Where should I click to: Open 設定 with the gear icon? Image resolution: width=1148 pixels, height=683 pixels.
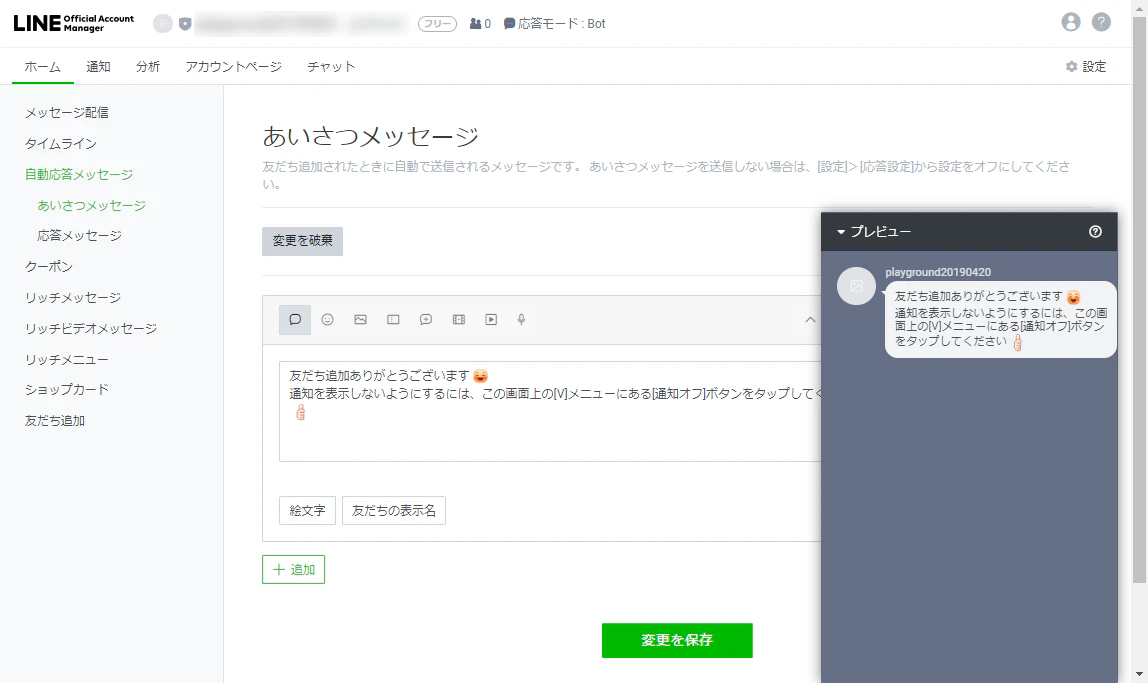point(1086,67)
